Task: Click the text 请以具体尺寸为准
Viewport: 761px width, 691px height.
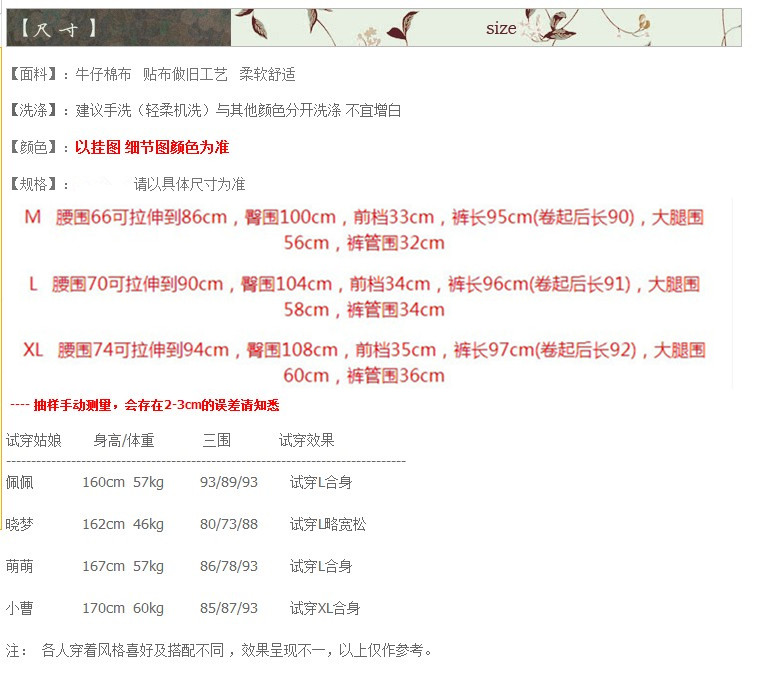Action: 189,184
